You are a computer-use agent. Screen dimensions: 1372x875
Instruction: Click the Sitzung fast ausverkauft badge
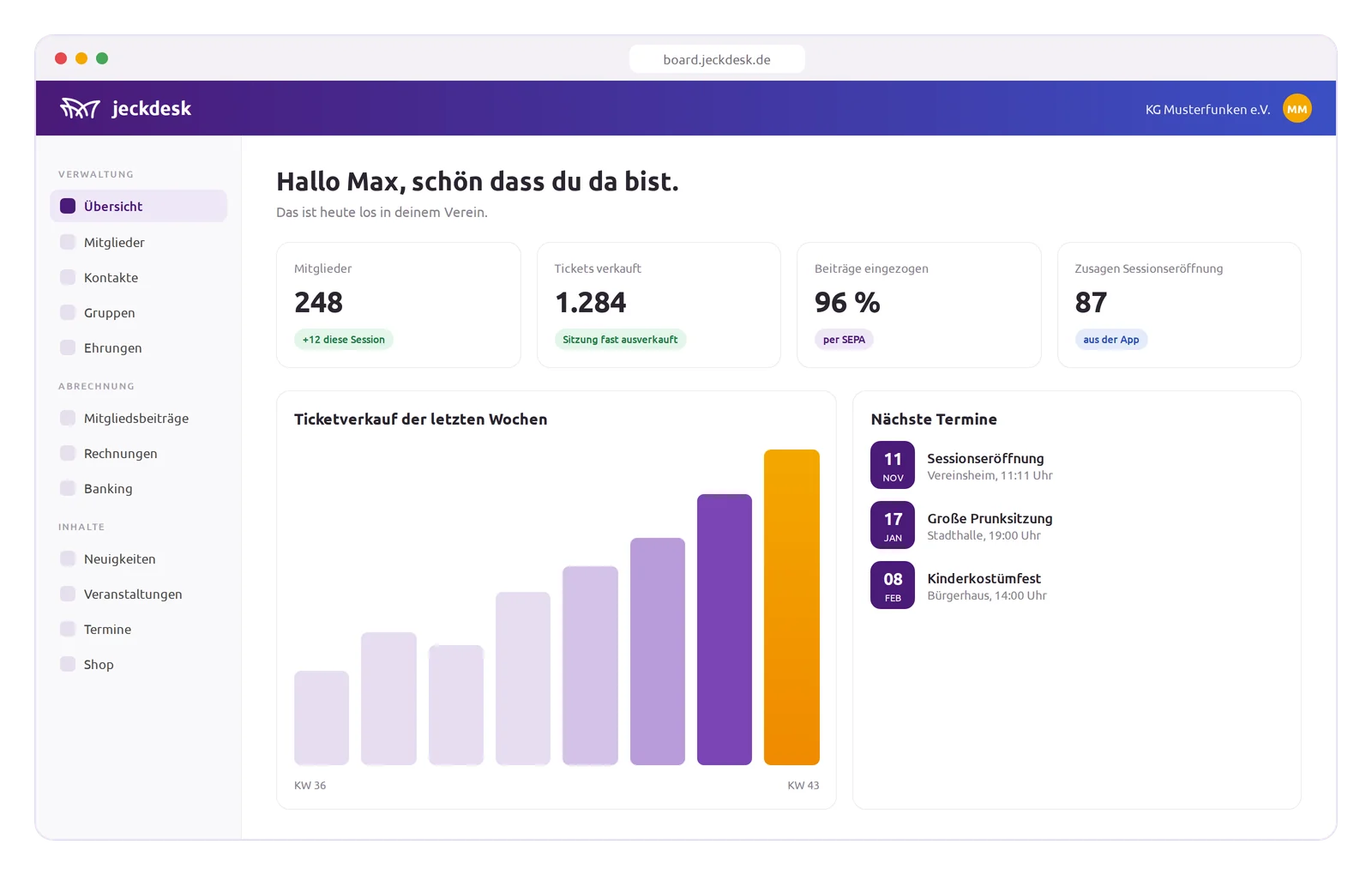tap(620, 340)
